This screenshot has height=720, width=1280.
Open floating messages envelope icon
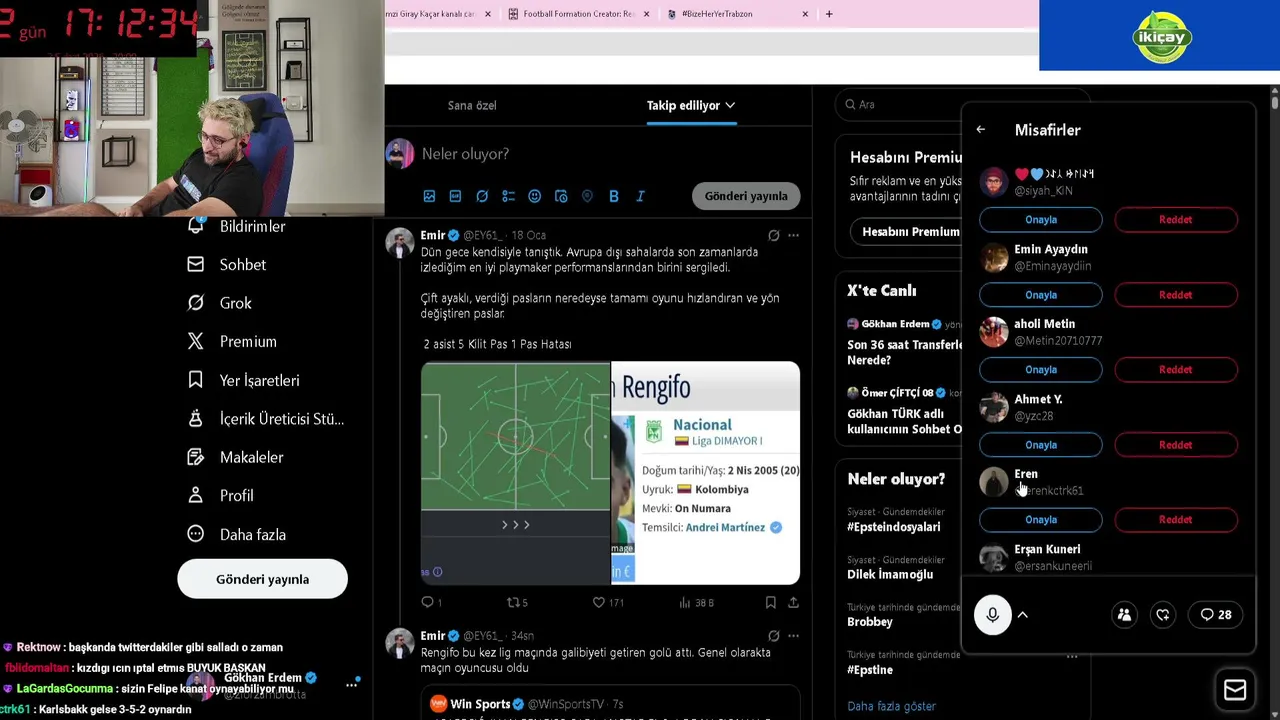tap(1235, 690)
